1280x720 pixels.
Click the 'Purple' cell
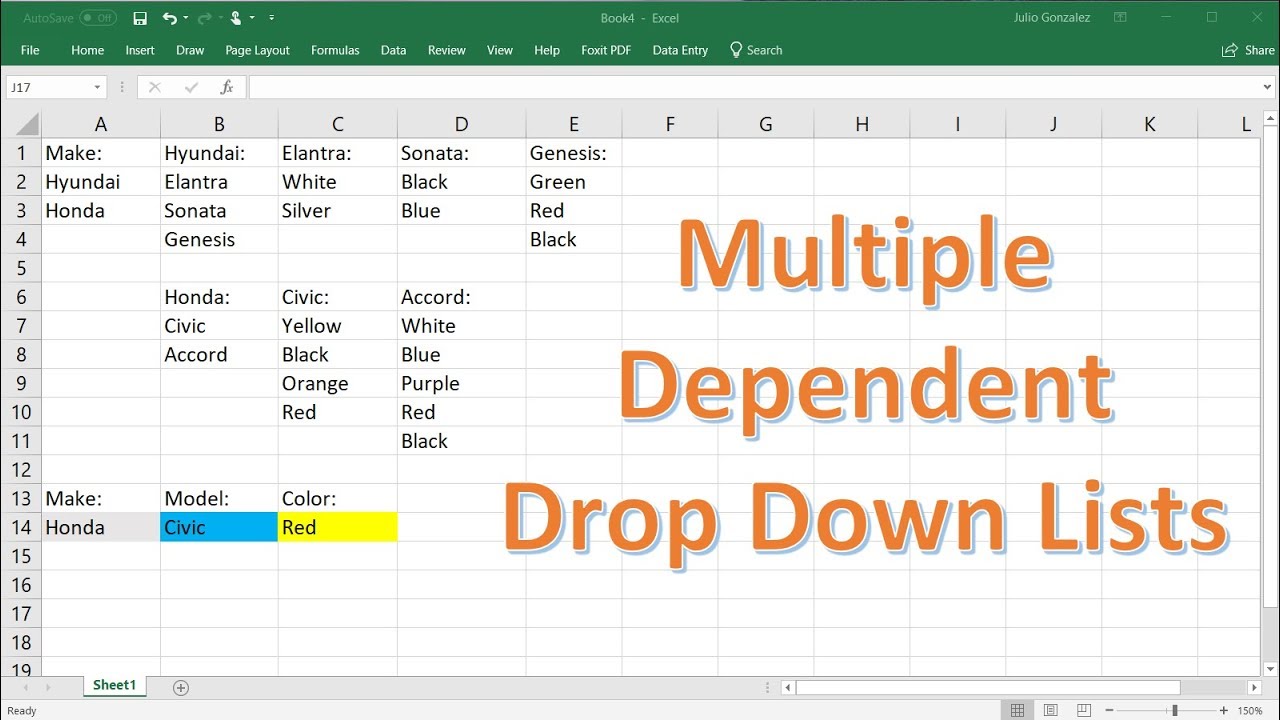click(x=461, y=383)
